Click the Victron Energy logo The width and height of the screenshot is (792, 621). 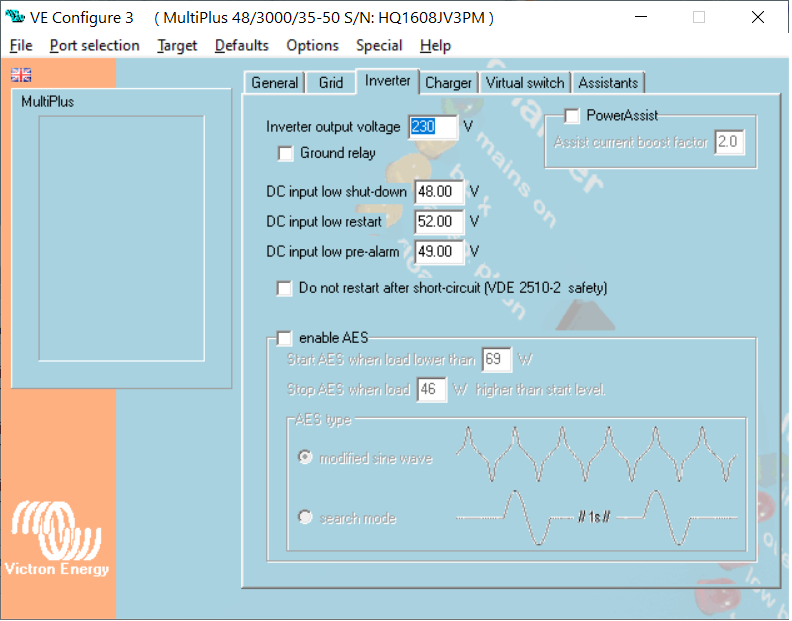click(57, 538)
